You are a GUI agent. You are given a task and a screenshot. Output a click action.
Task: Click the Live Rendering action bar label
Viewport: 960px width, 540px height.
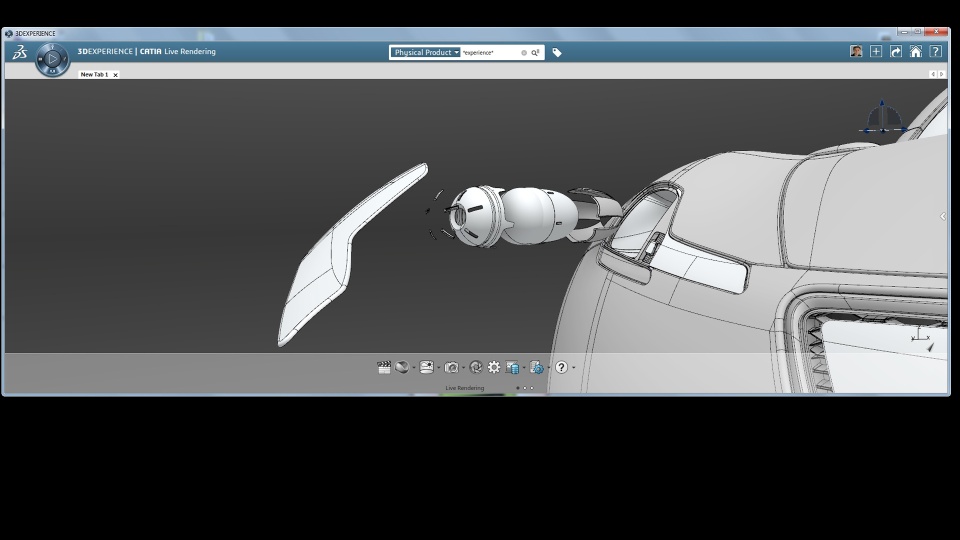click(x=465, y=388)
